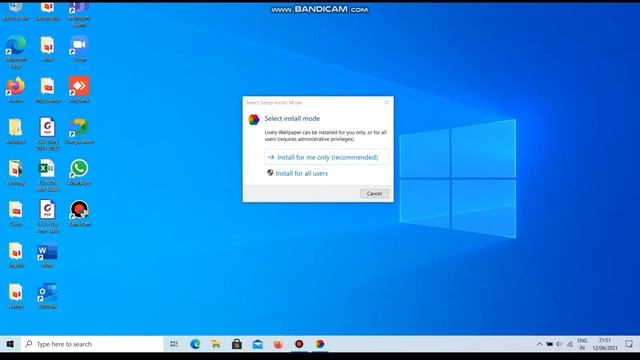Open Microsoft Store from the taskbar
Viewport: 640px width, 360px height.
[237, 344]
